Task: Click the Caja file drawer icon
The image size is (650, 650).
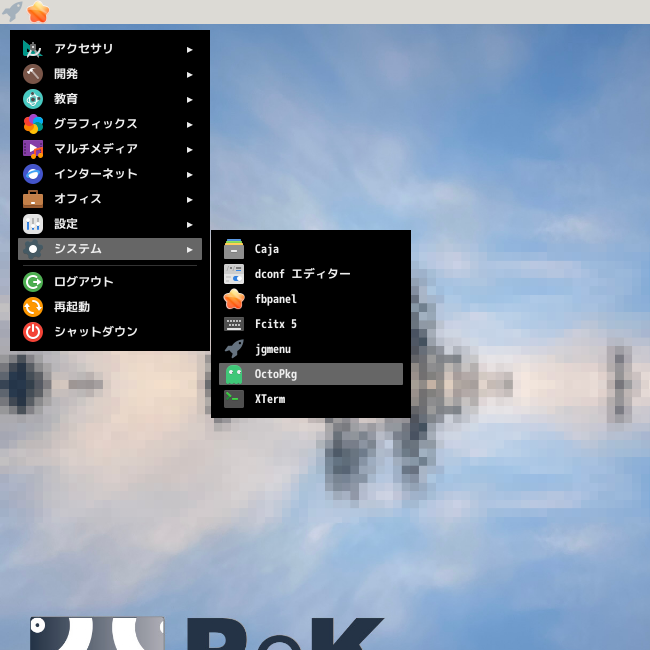Action: [234, 249]
